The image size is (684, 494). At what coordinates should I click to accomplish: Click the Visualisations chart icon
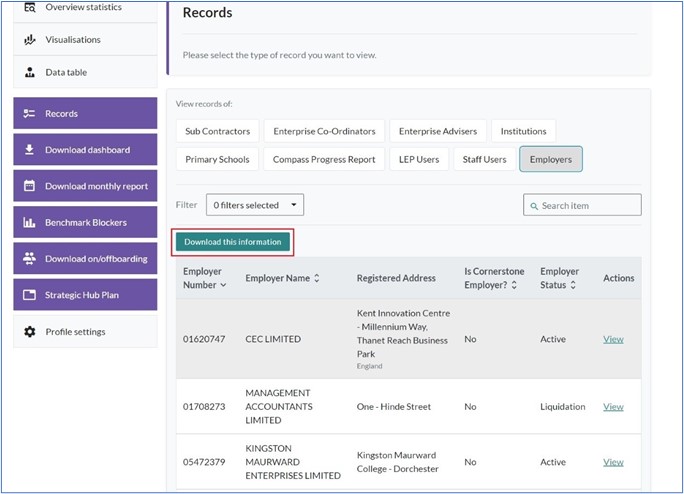(x=30, y=40)
